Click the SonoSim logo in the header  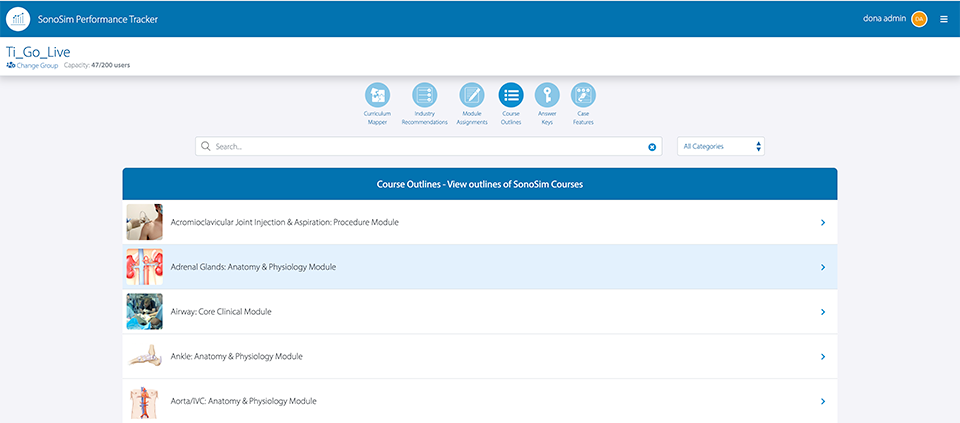pos(18,19)
